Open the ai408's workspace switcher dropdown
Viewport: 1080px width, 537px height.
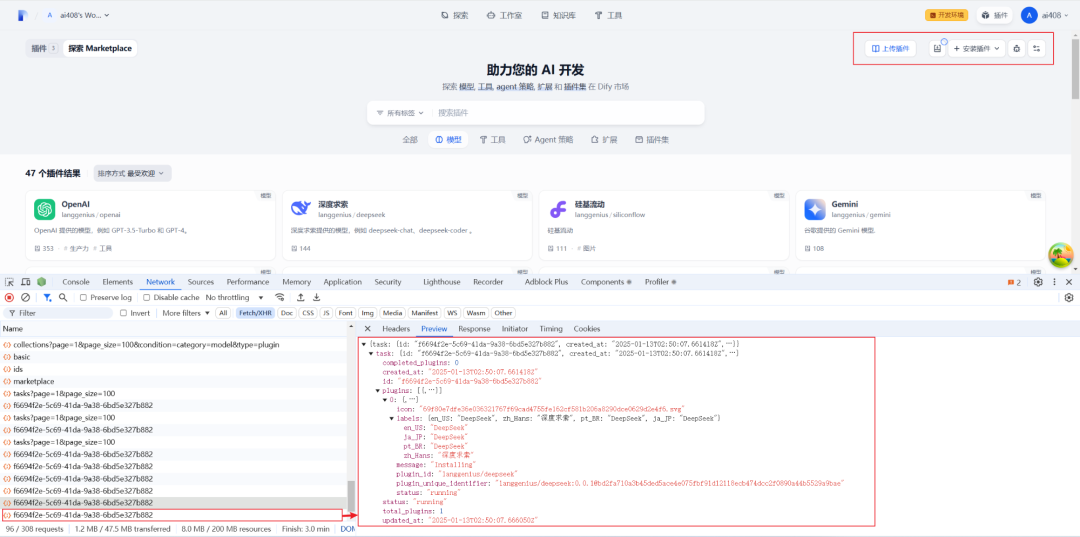77,15
